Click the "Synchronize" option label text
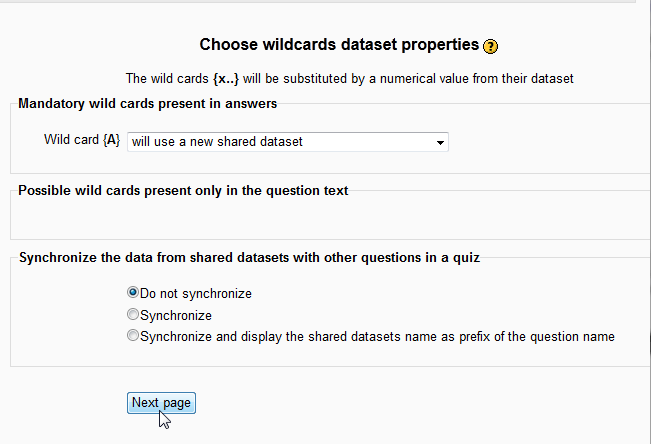The image size is (651, 444). (x=176, y=315)
